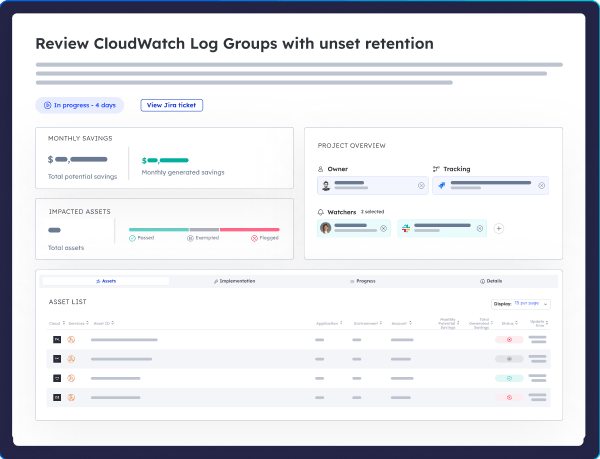Remove the Slack watcher with the X icon
This screenshot has width=600, height=459.
click(x=480, y=228)
